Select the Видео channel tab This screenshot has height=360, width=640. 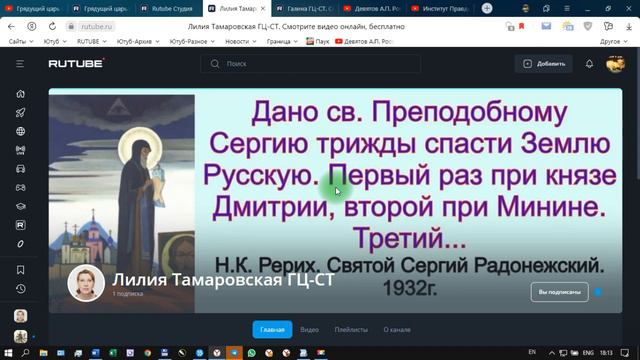309,329
